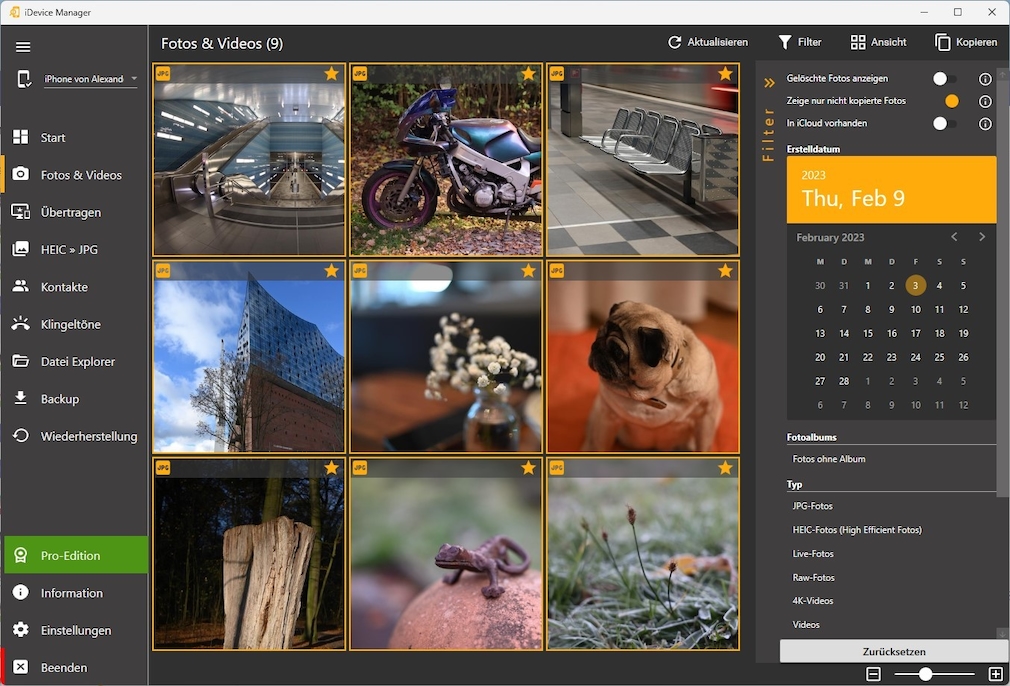The image size is (1010, 686).
Task: Filter by 4K-Videos type
Action: tap(812, 600)
